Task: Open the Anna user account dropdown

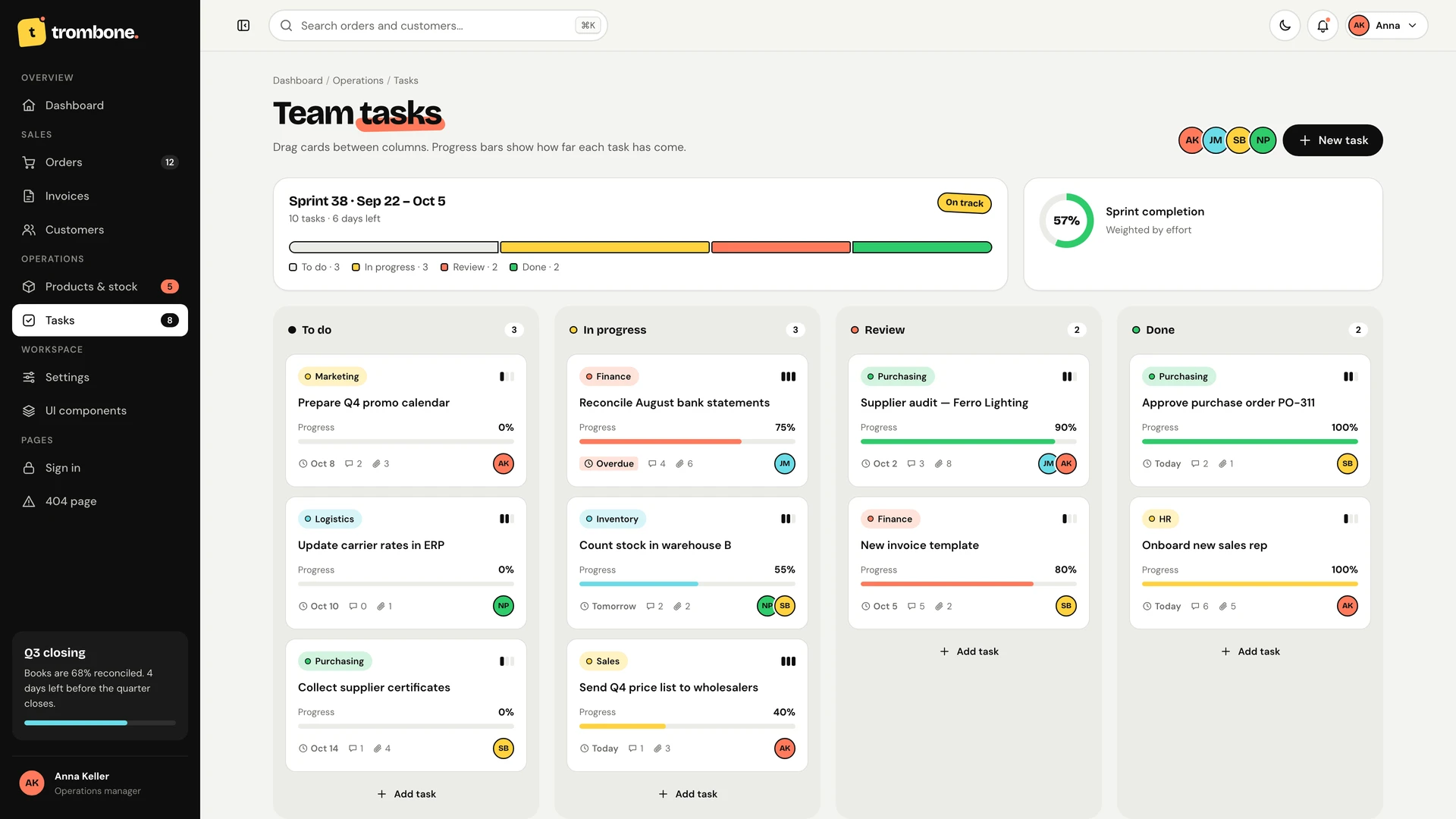Action: coord(1386,26)
